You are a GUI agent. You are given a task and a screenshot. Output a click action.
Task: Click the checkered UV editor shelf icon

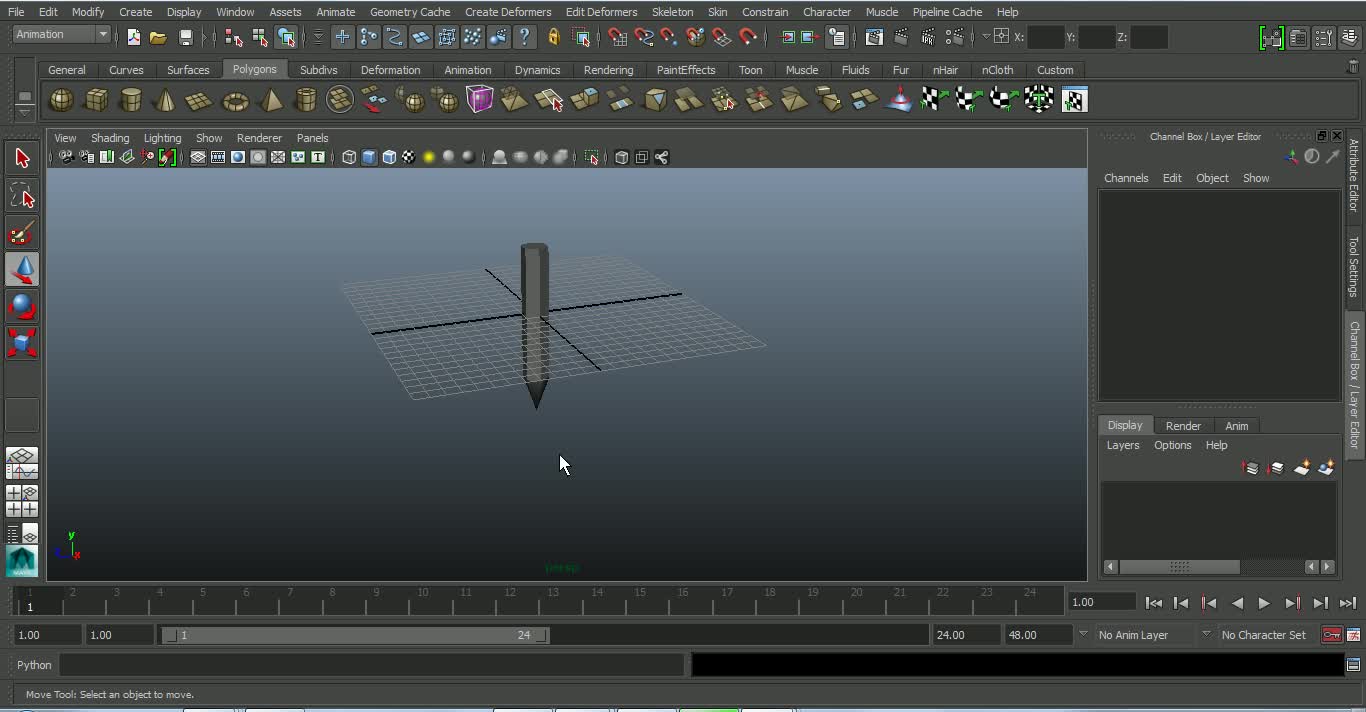click(x=1074, y=100)
